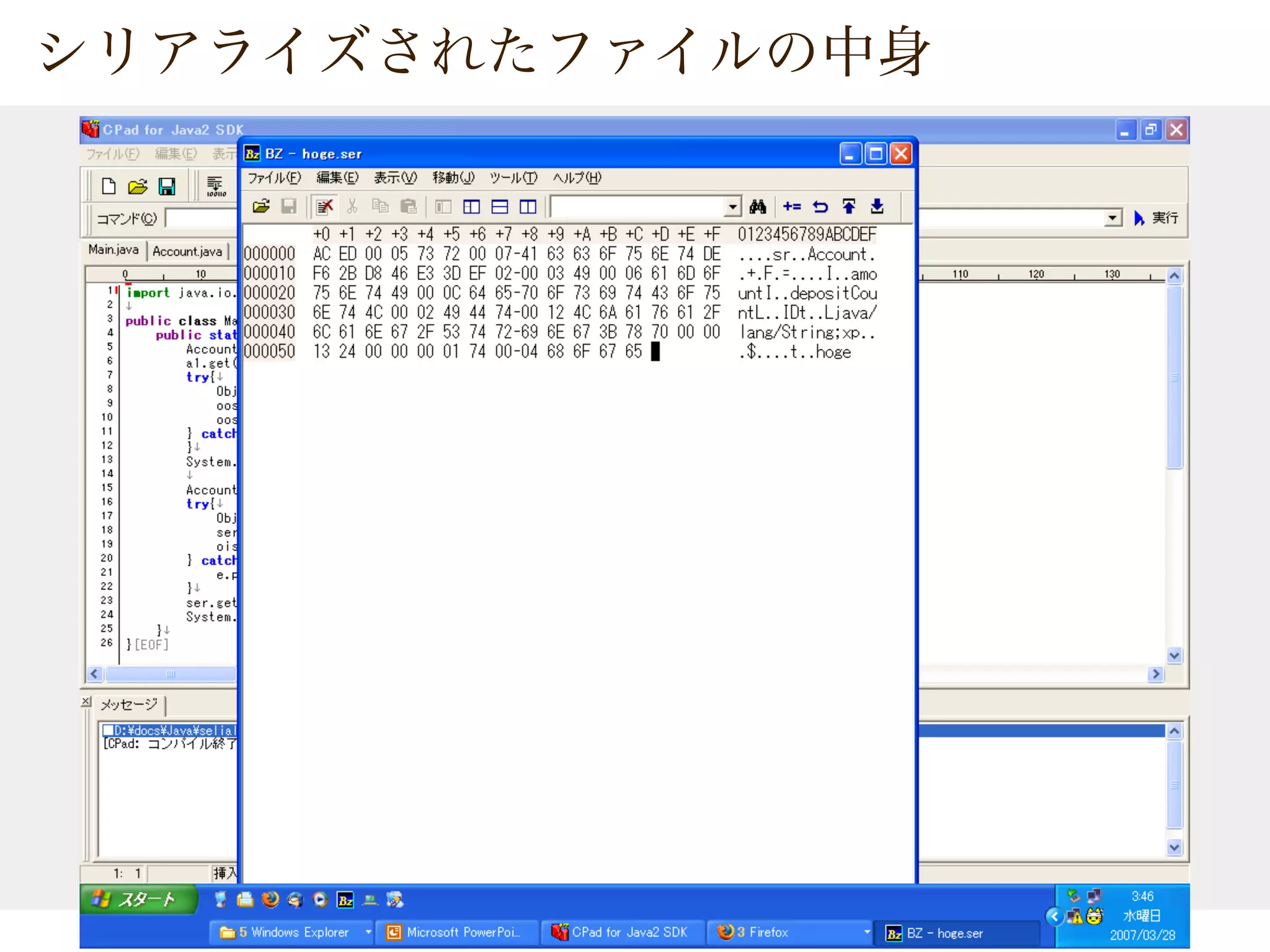Launch Firefox from quick launch bar
Image resolution: width=1270 pixels, height=952 pixels.
click(270, 899)
